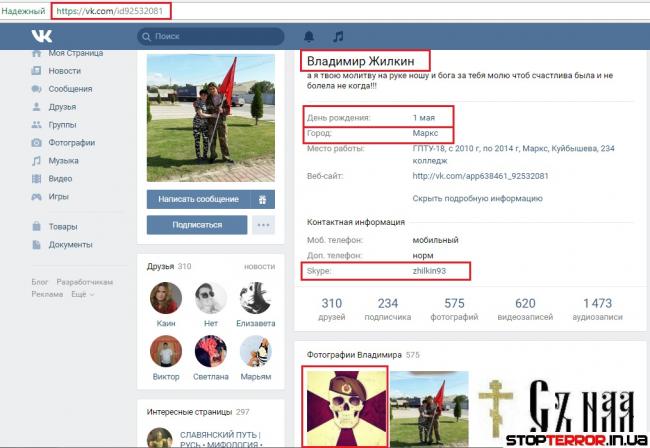650x448 pixels.
Task: Open Фотографии in the sidebar
Action: pos(72,143)
